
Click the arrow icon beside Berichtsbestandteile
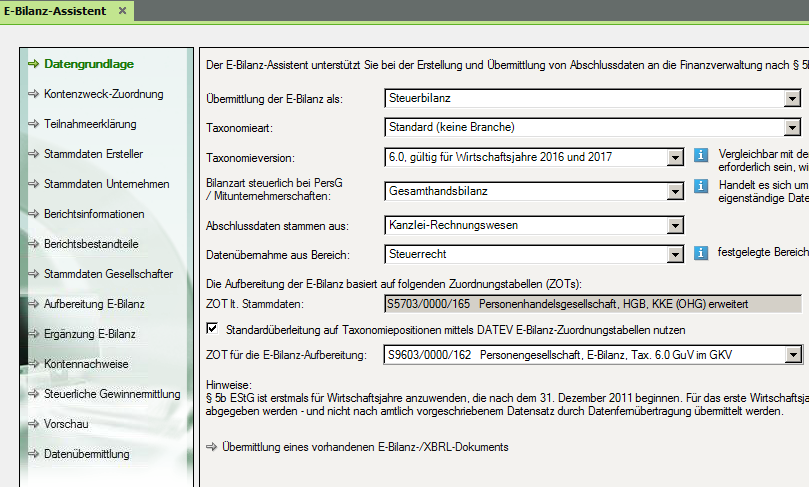pyautogui.click(x=34, y=244)
